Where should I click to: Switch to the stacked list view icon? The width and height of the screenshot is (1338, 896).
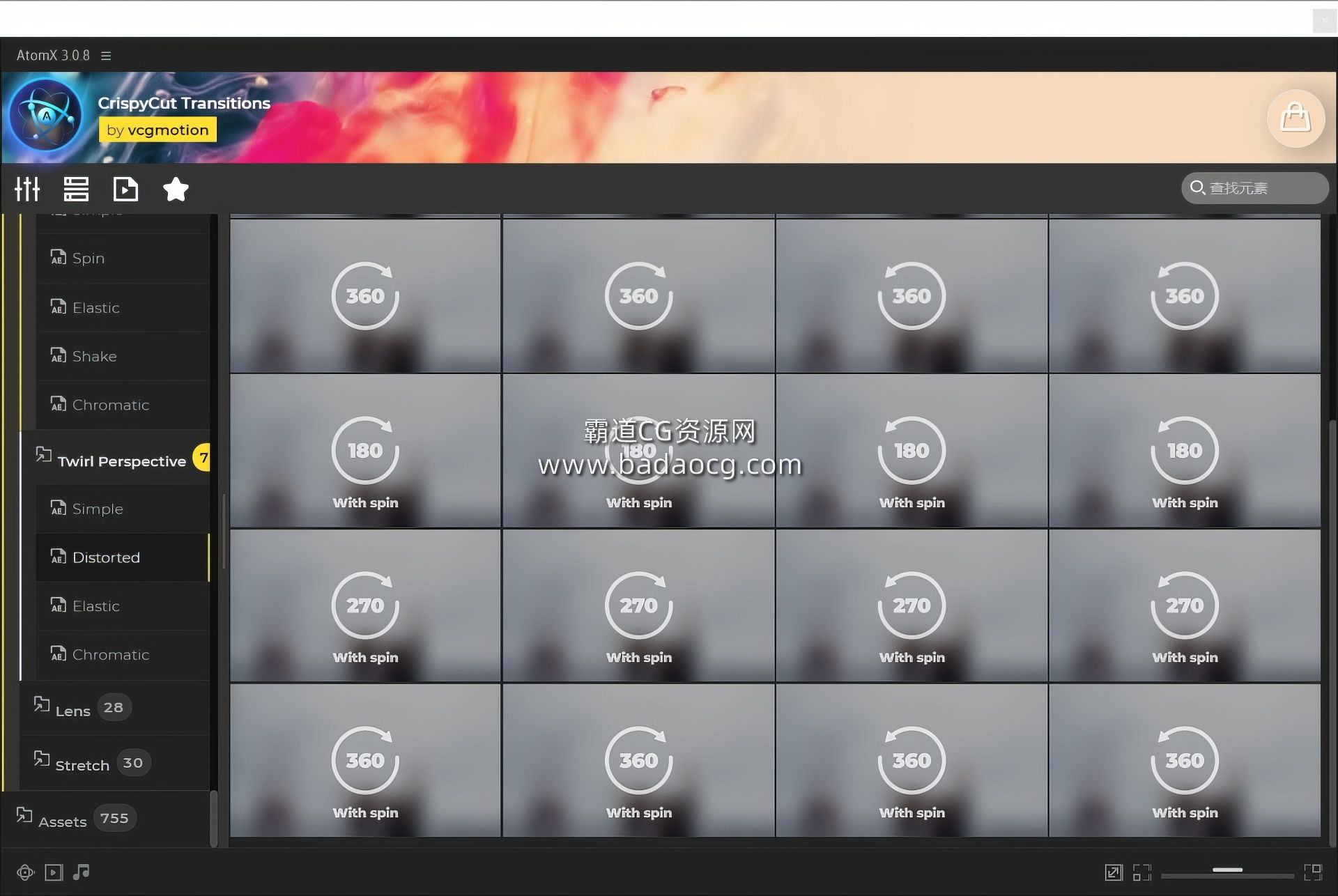click(76, 189)
